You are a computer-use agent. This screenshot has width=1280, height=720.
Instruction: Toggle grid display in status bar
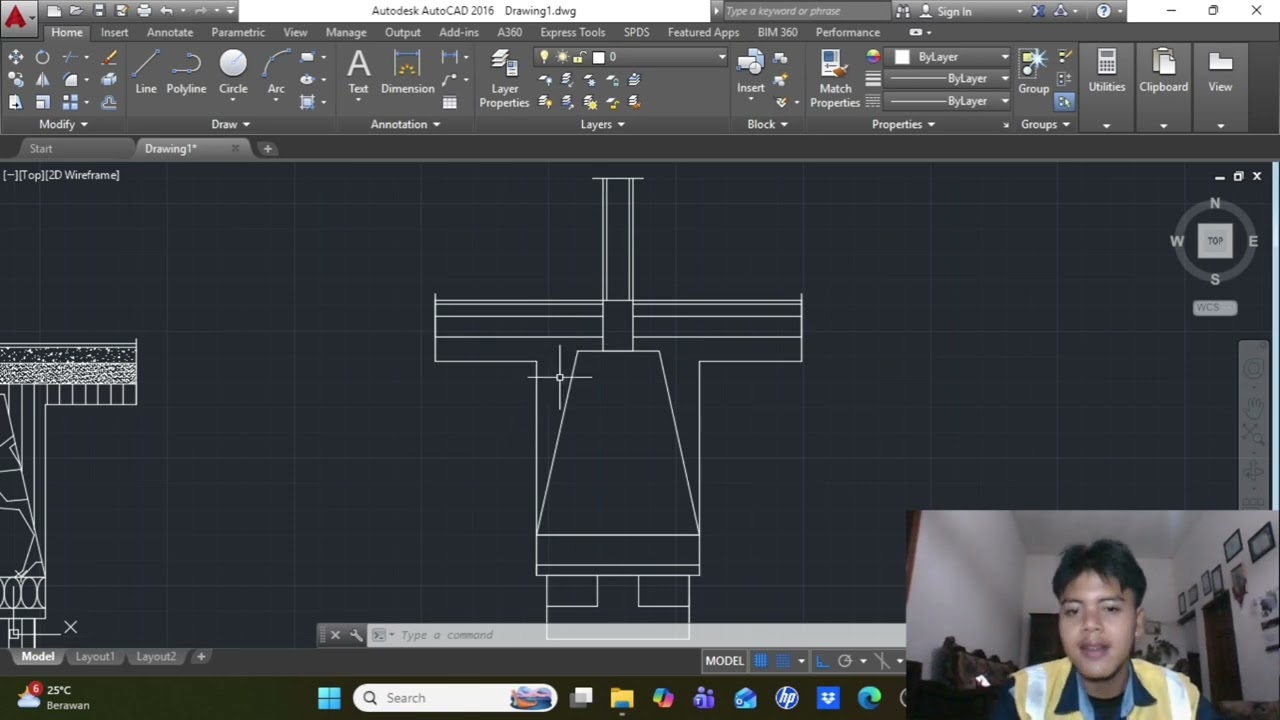click(x=761, y=661)
